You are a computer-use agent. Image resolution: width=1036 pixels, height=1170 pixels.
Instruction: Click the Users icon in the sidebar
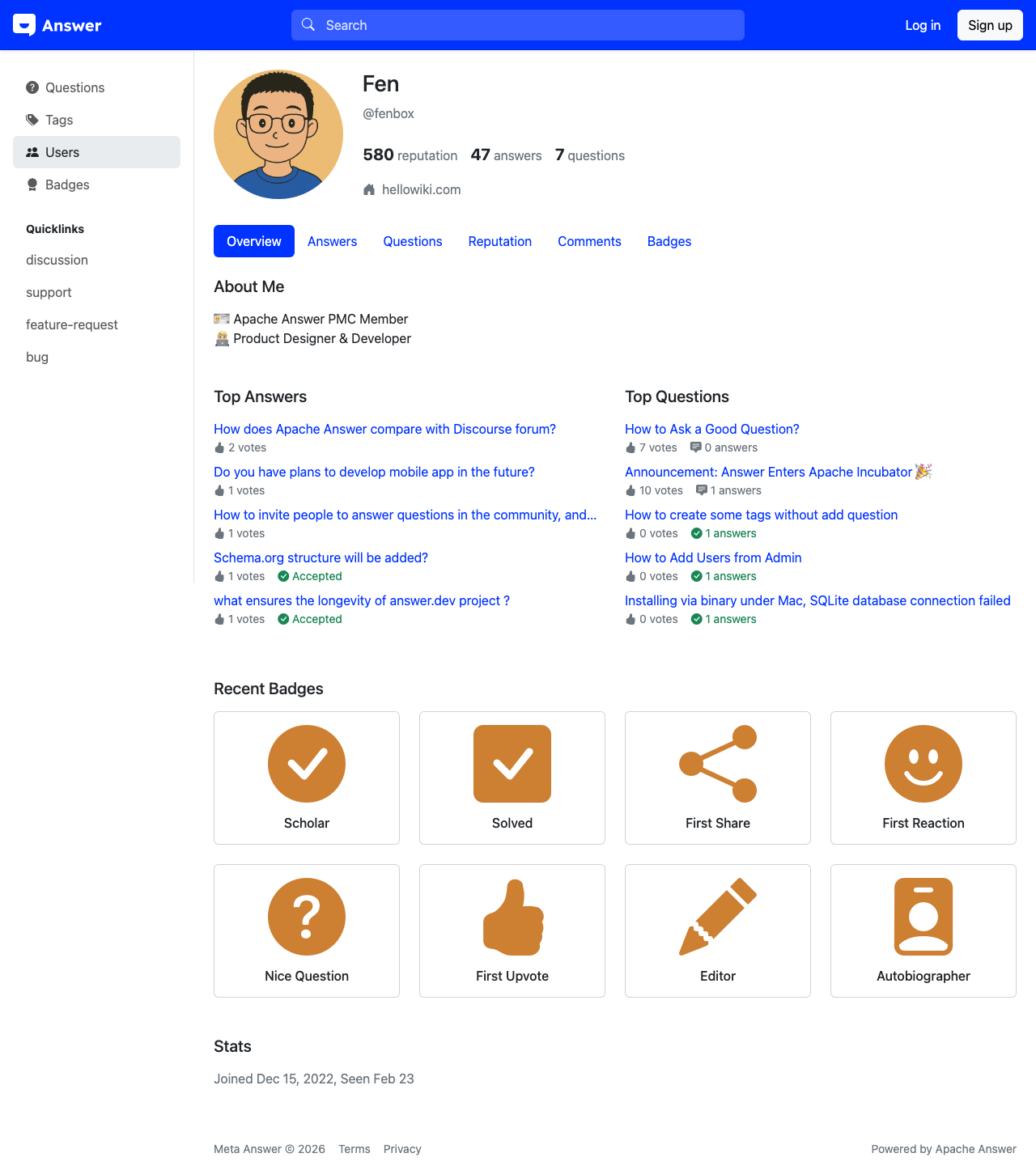tap(32, 152)
